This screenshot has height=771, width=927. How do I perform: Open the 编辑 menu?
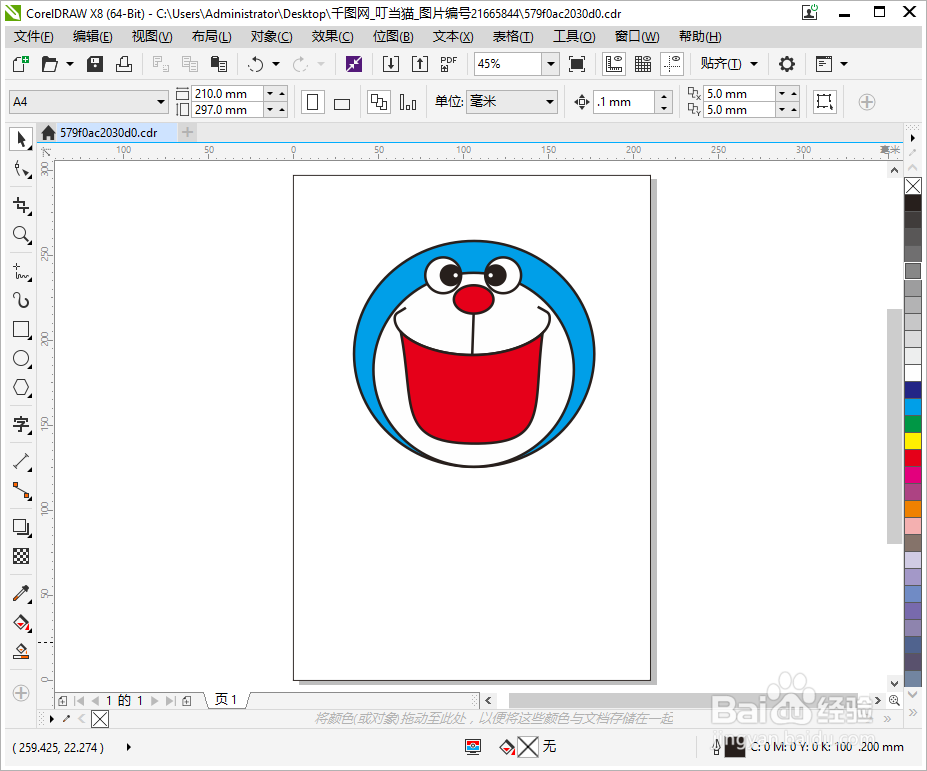[92, 37]
